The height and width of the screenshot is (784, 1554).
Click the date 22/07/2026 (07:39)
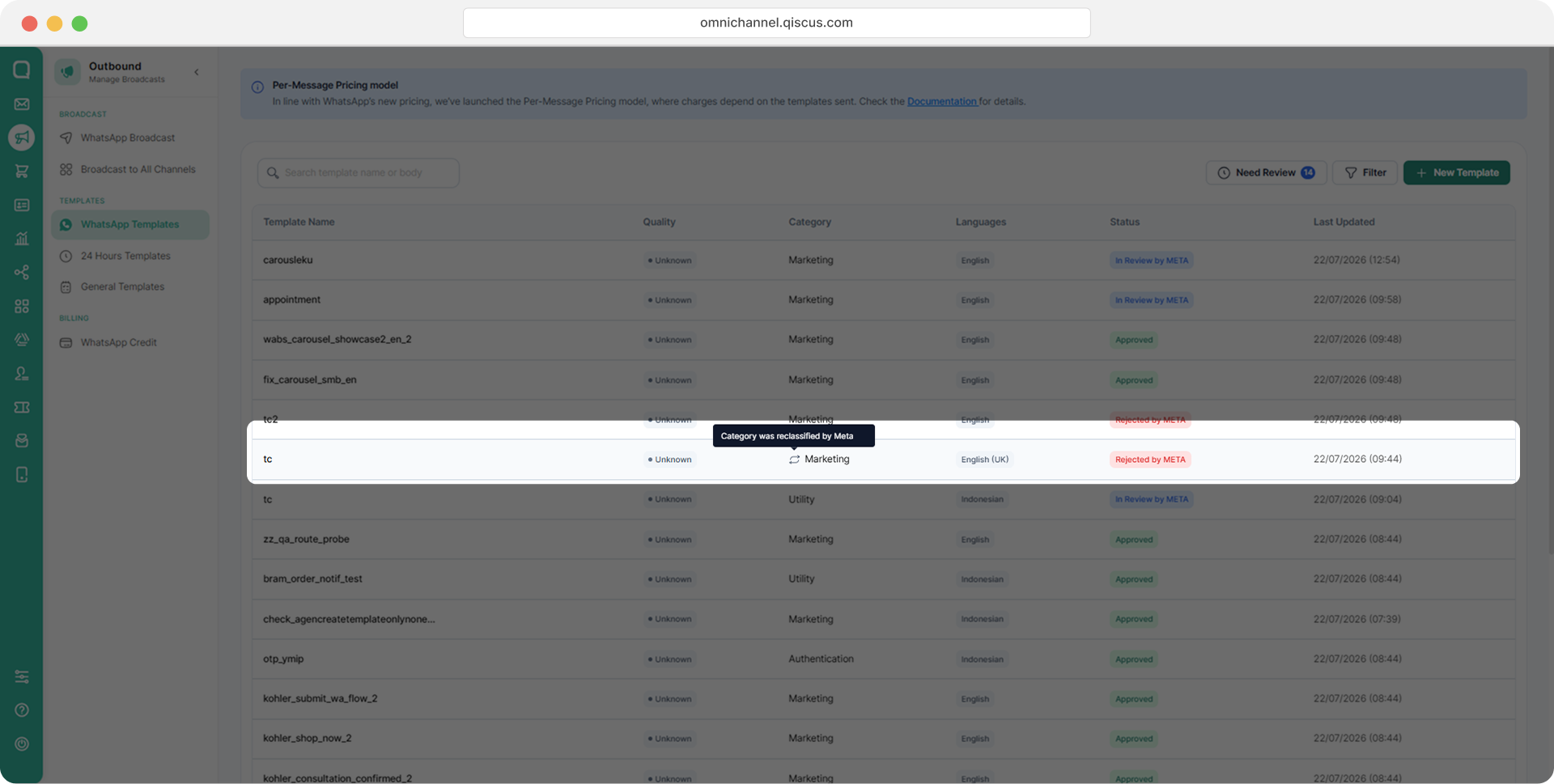pyautogui.click(x=1357, y=619)
